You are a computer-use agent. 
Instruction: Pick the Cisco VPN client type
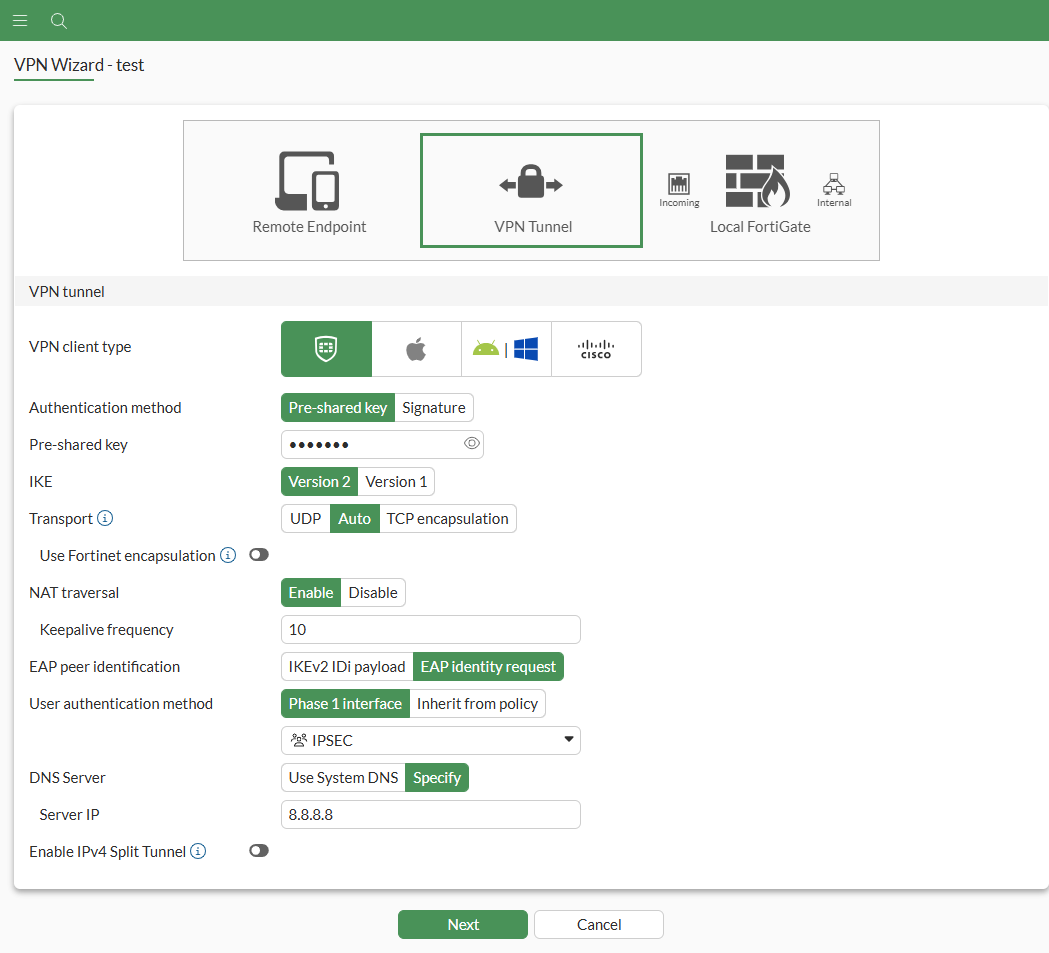click(596, 348)
